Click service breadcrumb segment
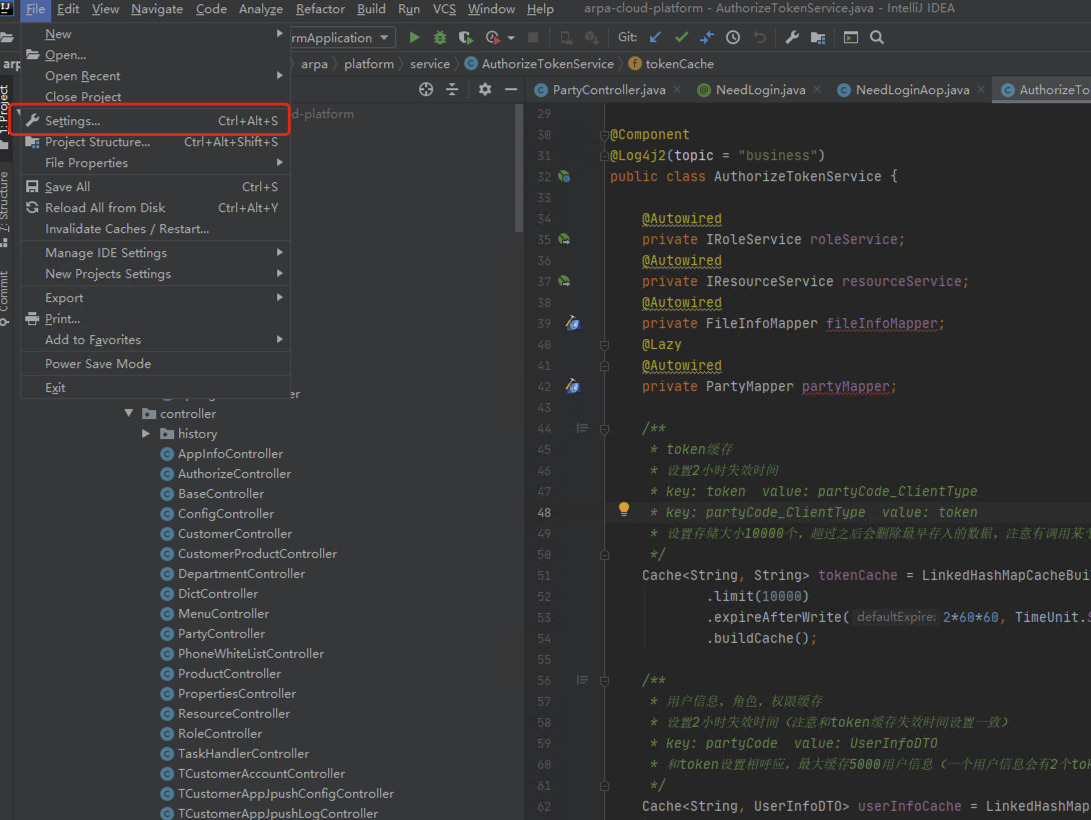The image size is (1091, 820). pyautogui.click(x=429, y=64)
